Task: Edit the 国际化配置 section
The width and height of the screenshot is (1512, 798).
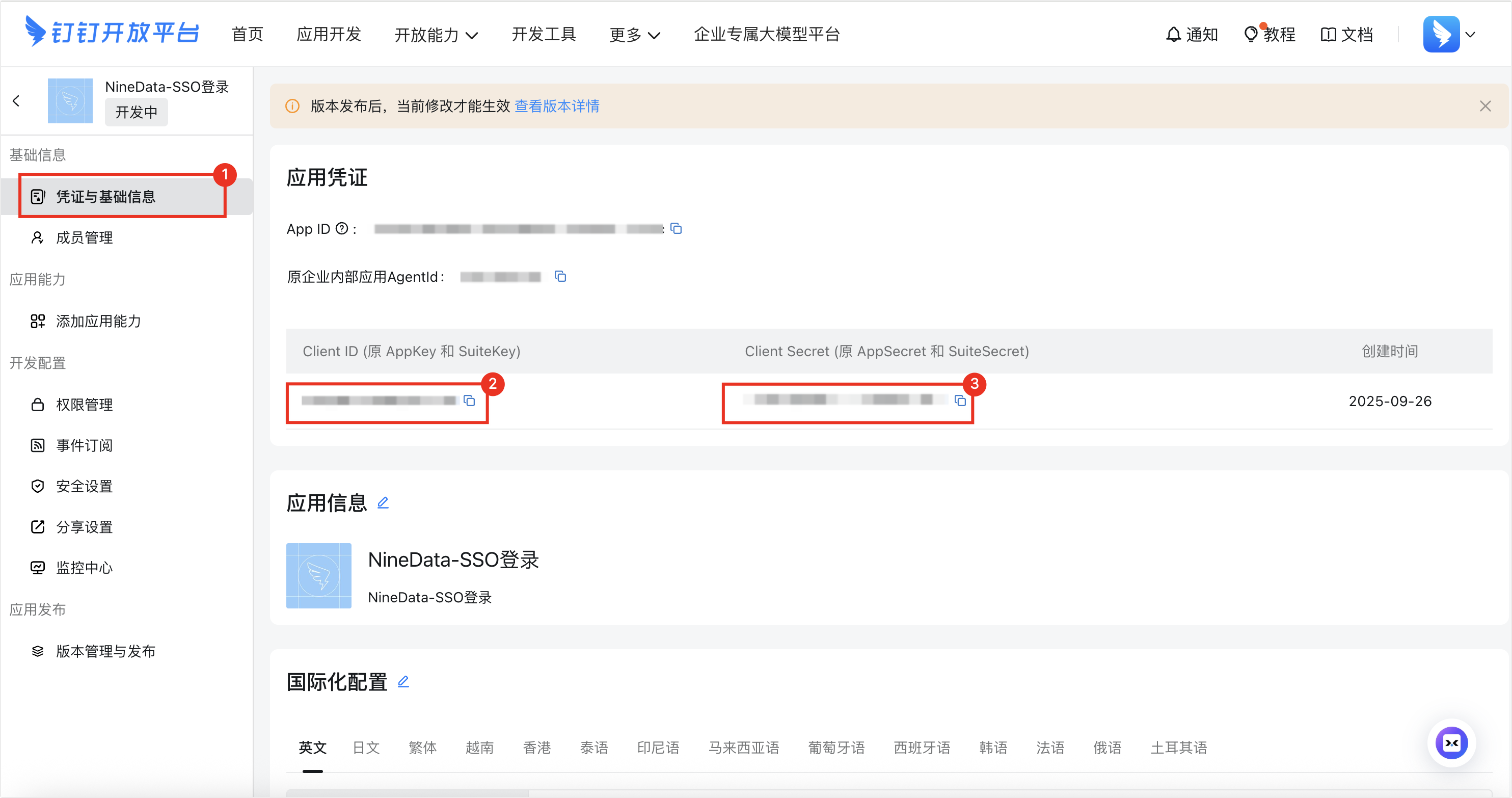Action: (x=403, y=682)
